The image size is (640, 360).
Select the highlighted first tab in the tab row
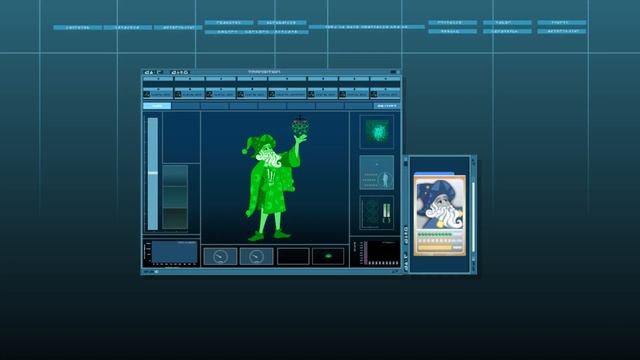tap(157, 106)
